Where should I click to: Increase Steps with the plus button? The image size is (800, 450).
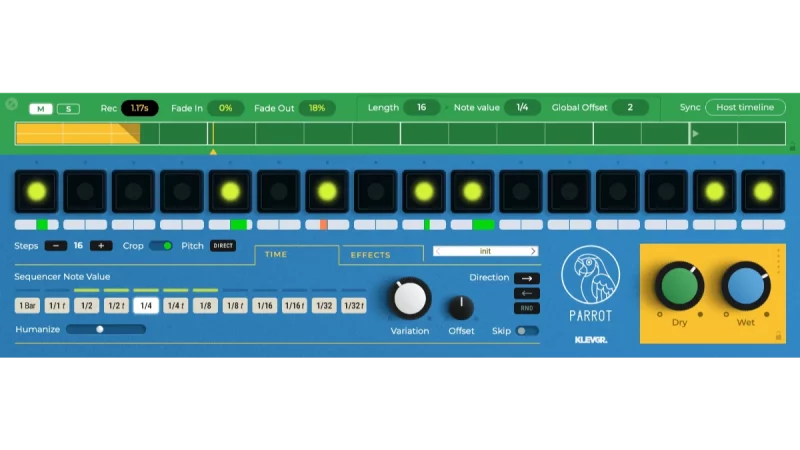(101, 246)
